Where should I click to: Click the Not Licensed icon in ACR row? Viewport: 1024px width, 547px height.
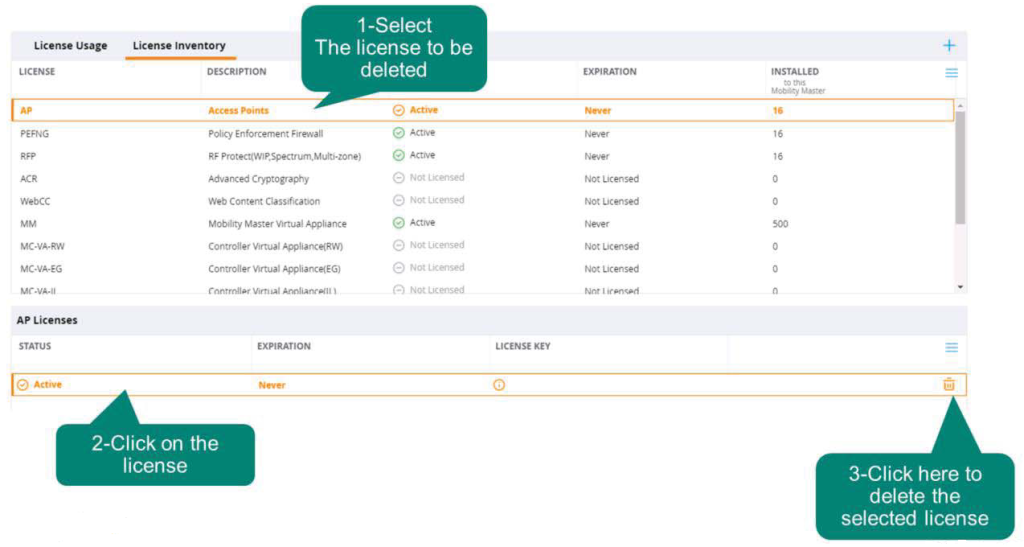399,178
